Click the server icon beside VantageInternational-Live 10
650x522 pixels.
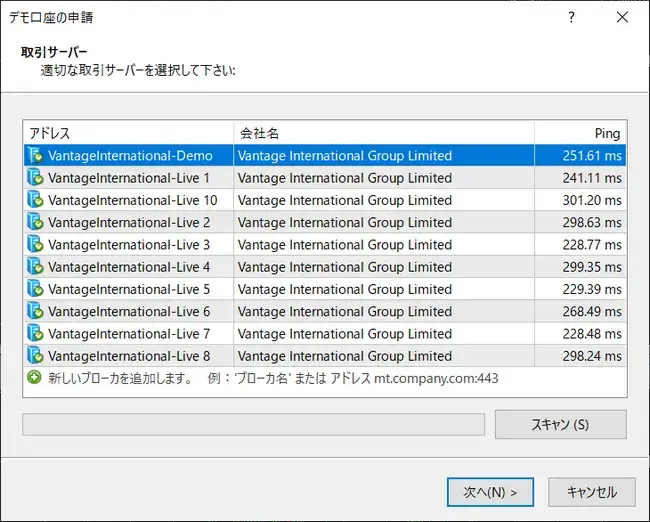coord(35,200)
